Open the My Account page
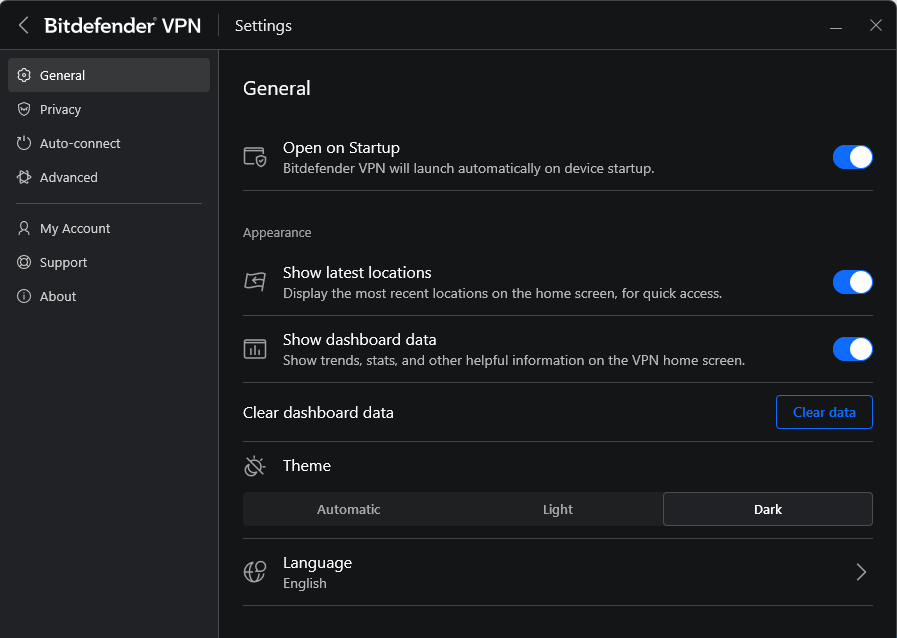This screenshot has height=638, width=897. [109, 228]
